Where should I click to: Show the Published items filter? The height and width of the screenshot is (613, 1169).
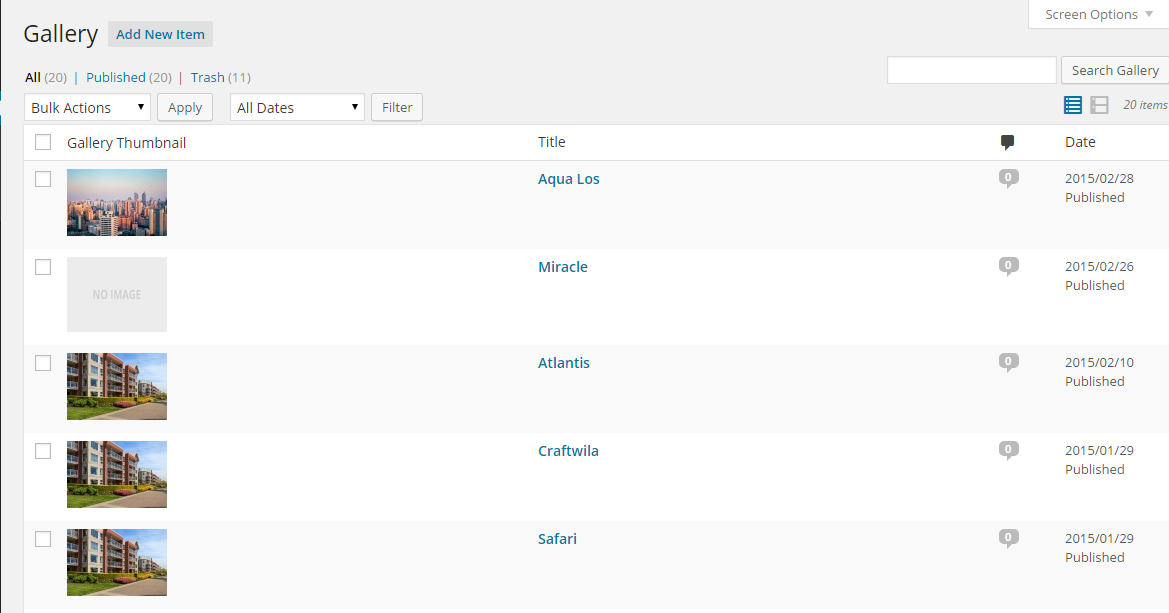[x=116, y=77]
